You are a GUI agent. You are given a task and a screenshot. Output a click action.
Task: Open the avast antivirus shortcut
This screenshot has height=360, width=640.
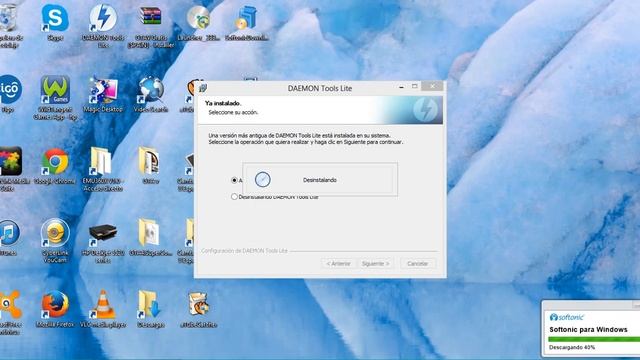[x=10, y=304]
